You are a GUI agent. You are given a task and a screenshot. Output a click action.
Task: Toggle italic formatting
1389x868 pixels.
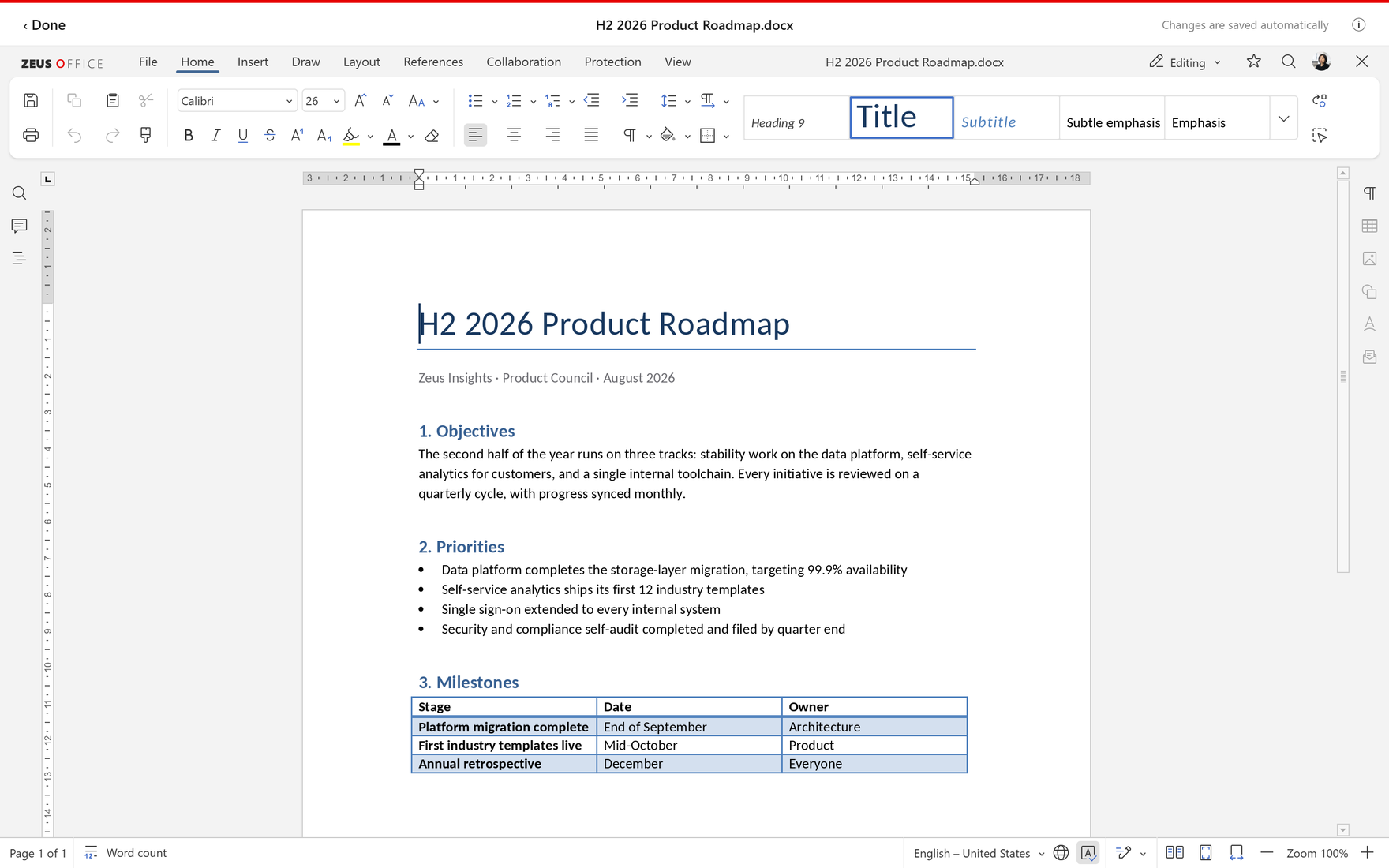pos(215,136)
